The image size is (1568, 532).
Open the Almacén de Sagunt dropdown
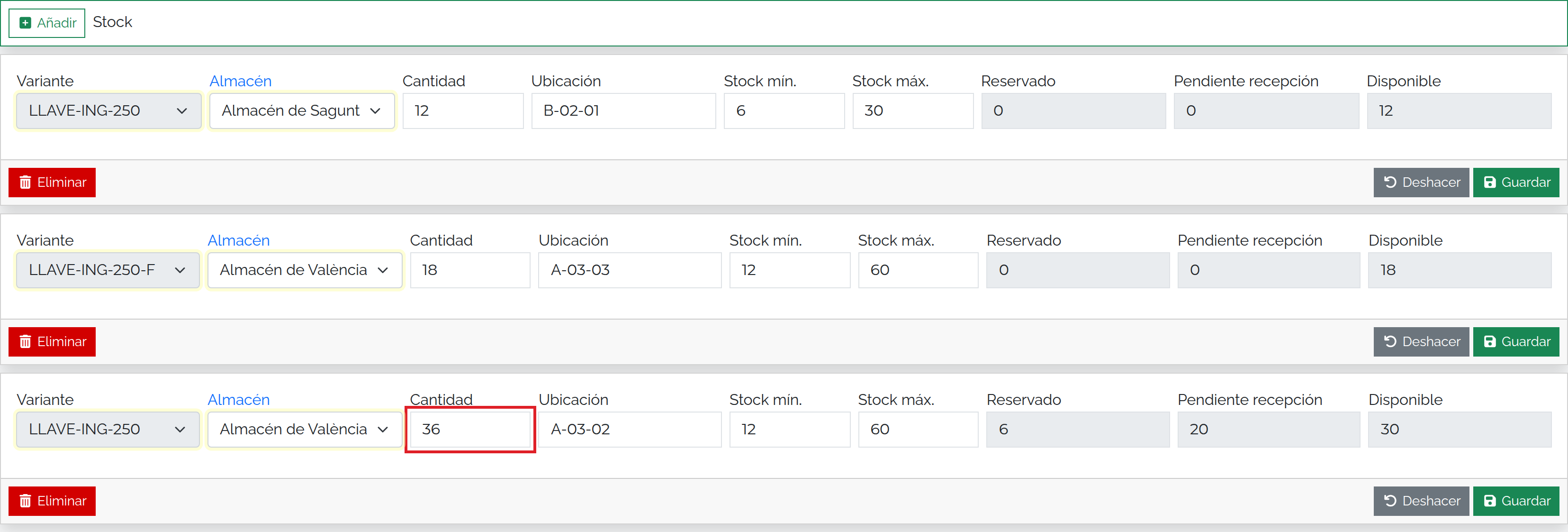click(302, 111)
